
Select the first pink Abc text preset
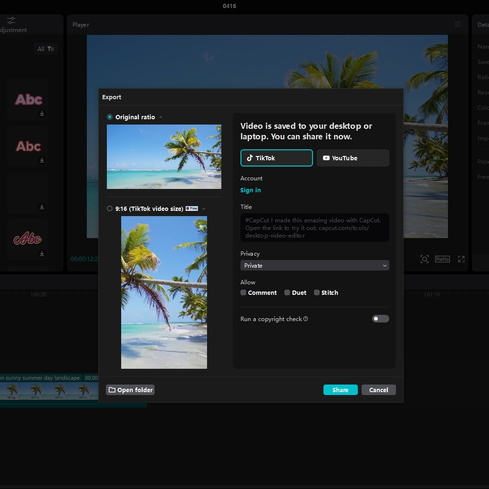(x=28, y=99)
